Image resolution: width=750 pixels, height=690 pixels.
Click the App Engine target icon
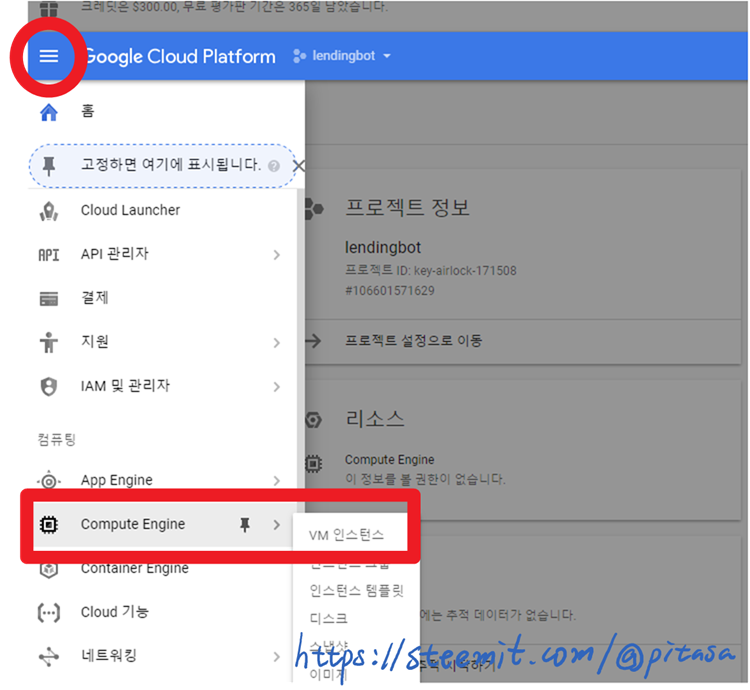(x=49, y=481)
